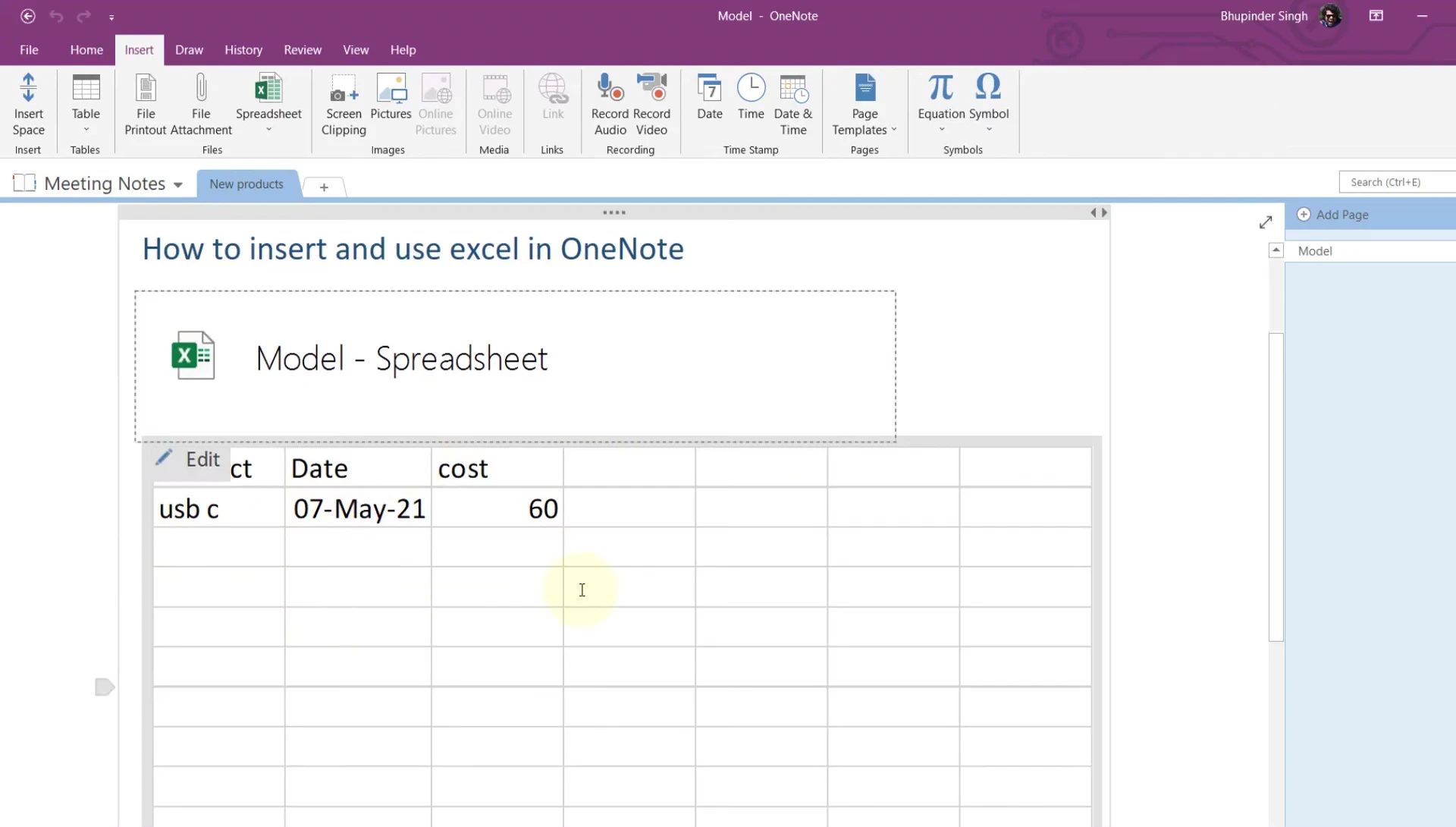Click the Screen Clipping icon
Viewport: 1456px width, 827px height.
tap(344, 88)
